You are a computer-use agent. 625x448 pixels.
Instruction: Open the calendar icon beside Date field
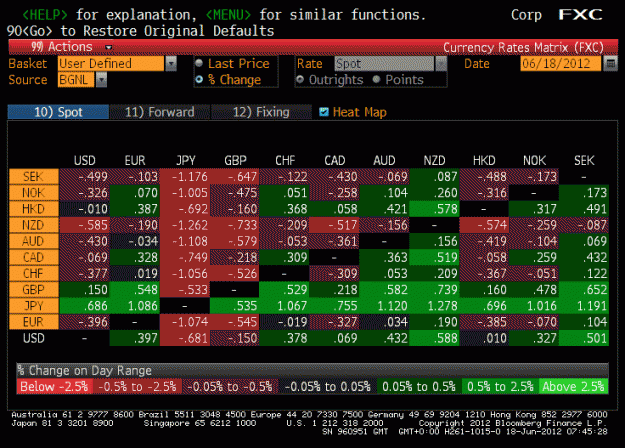(x=610, y=63)
